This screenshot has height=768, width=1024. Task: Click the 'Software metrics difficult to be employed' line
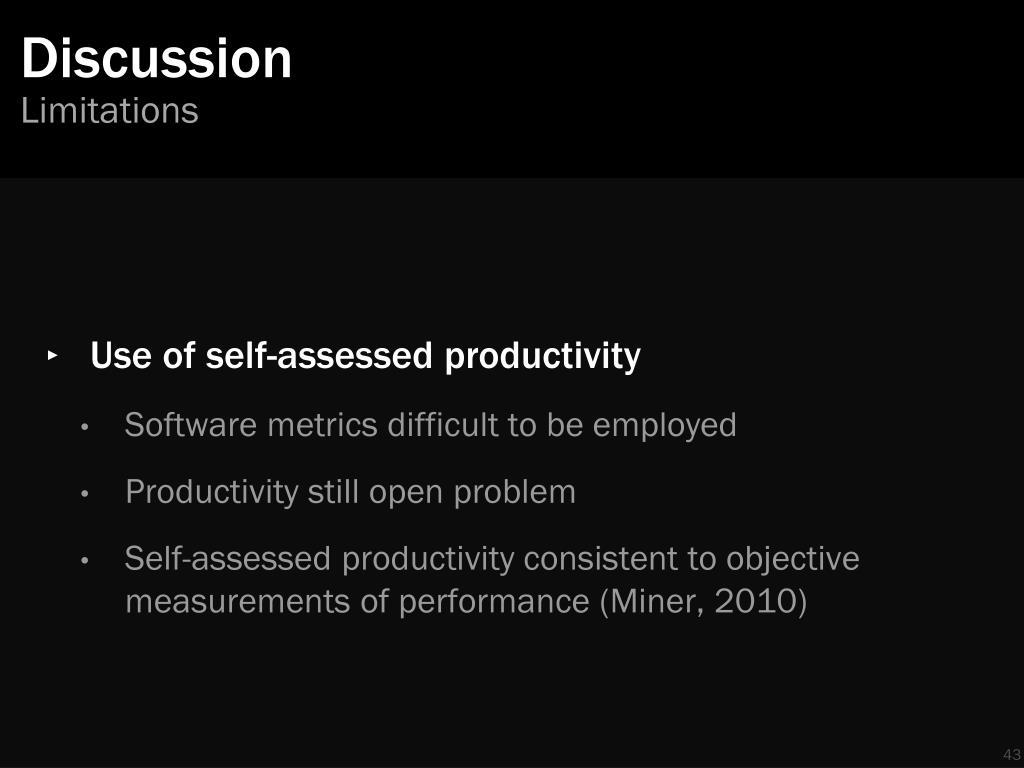(430, 425)
